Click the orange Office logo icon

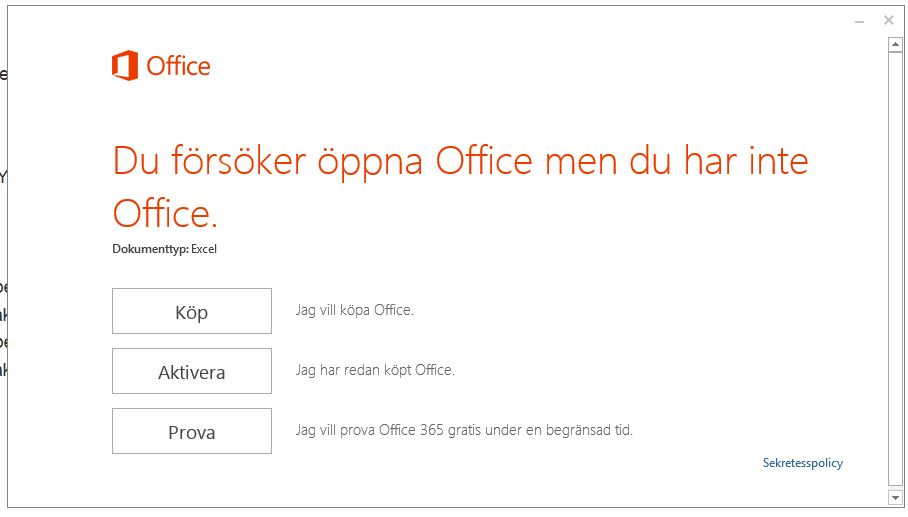[x=125, y=65]
